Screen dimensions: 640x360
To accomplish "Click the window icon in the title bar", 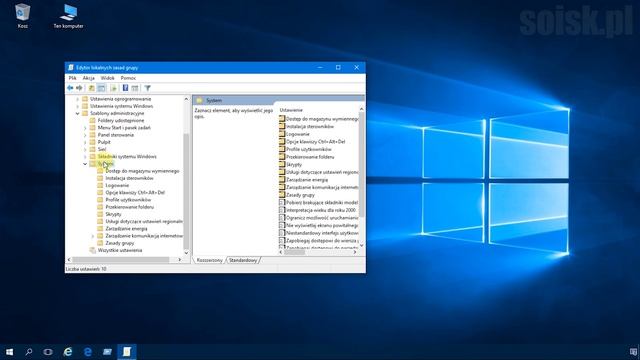I will pos(71,67).
